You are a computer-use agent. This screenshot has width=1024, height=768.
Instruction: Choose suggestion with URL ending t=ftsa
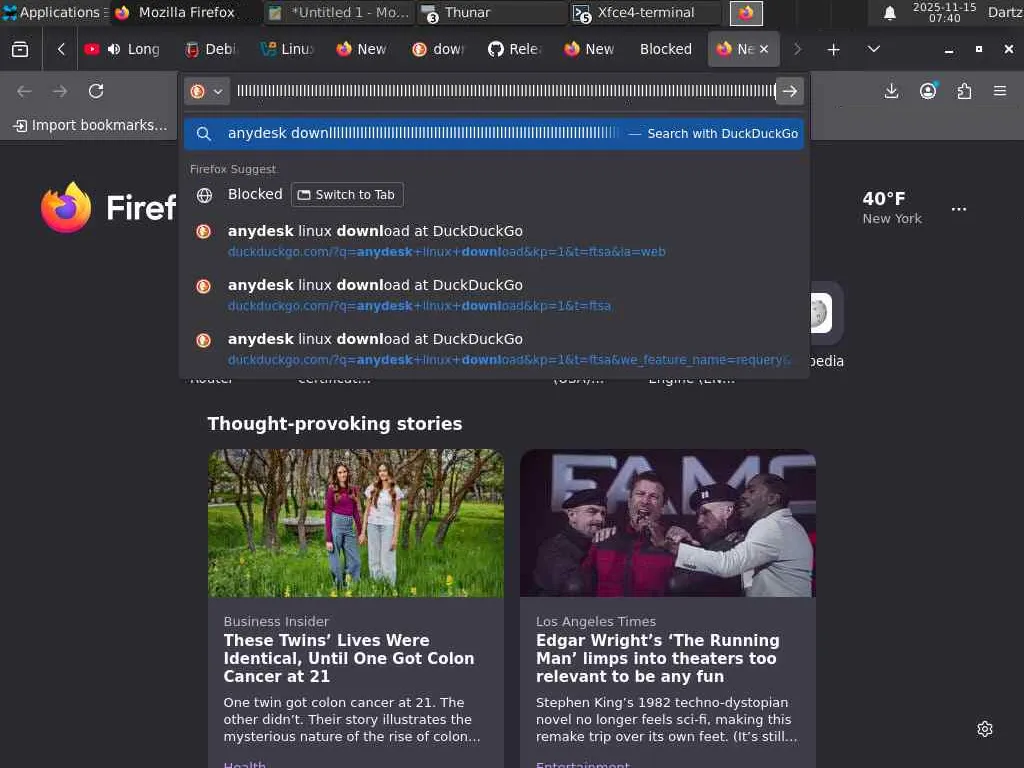pos(494,295)
